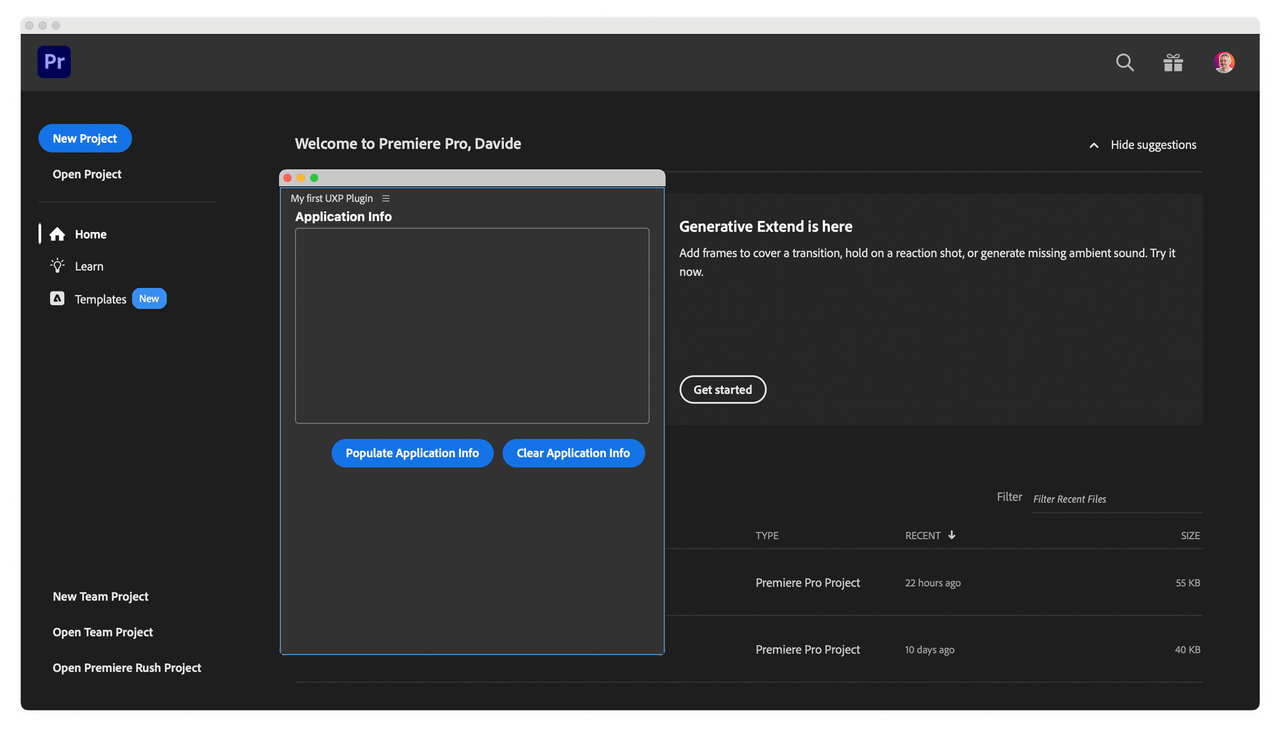
Task: Select the Home house icon in sidebar
Action: (57, 233)
